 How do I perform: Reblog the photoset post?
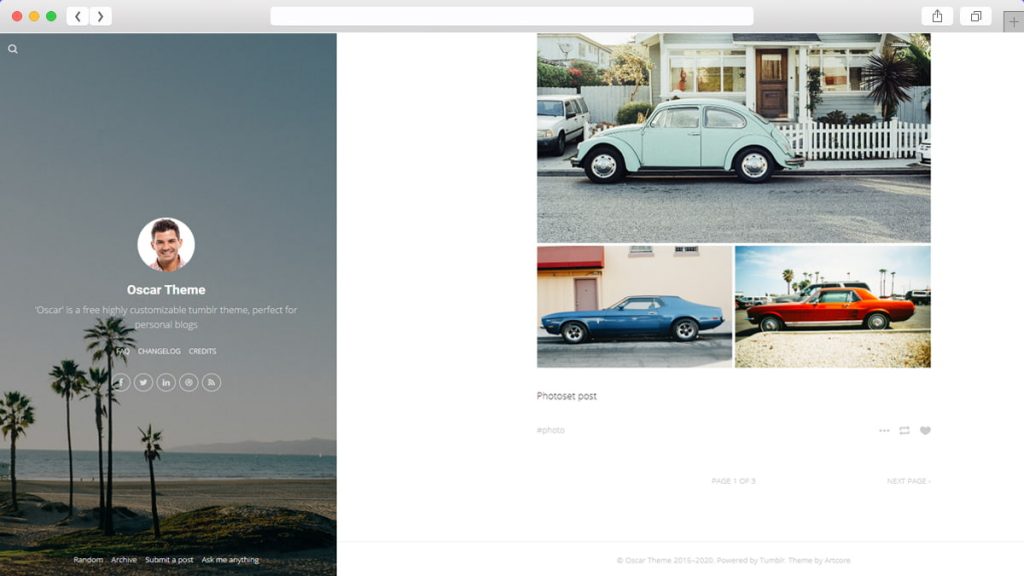click(904, 430)
